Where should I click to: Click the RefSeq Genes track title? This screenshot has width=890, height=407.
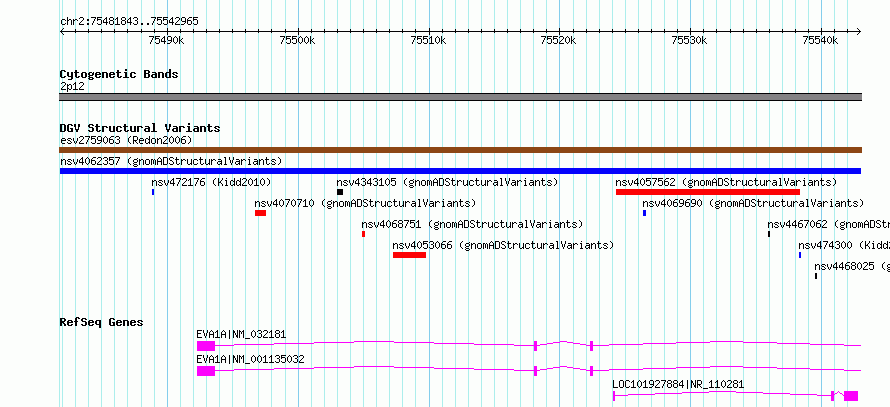(x=101, y=322)
